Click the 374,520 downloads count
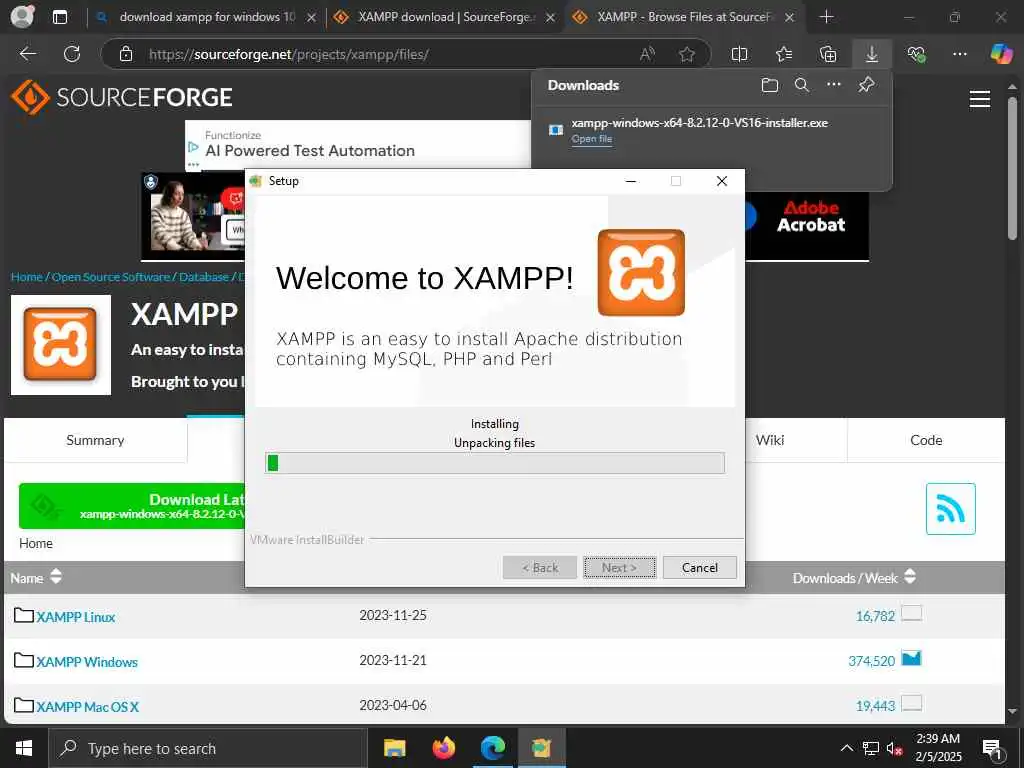1024x768 pixels. [x=871, y=661]
